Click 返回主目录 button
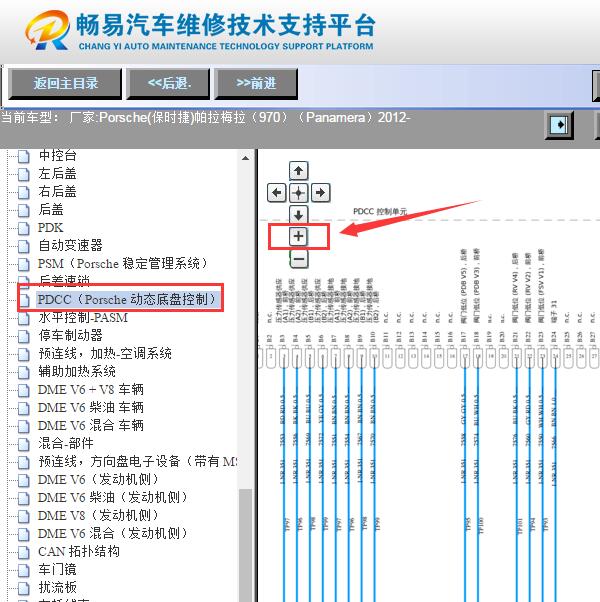 pos(65,83)
